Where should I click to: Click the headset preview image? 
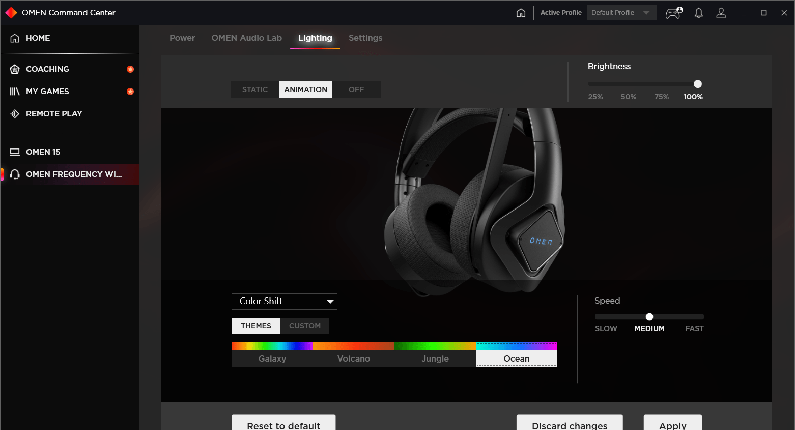tap(474, 202)
